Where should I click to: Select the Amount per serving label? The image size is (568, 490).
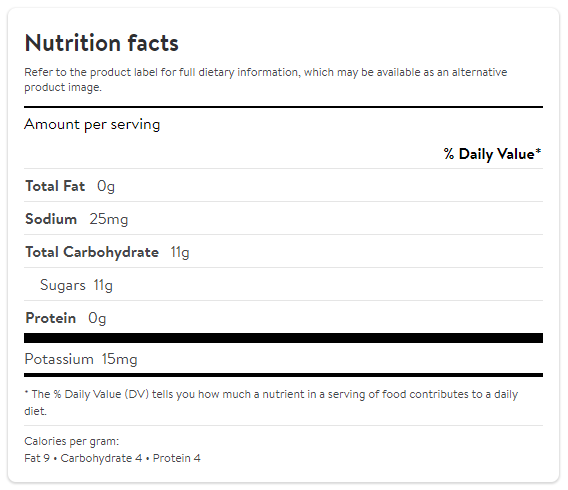(92, 125)
